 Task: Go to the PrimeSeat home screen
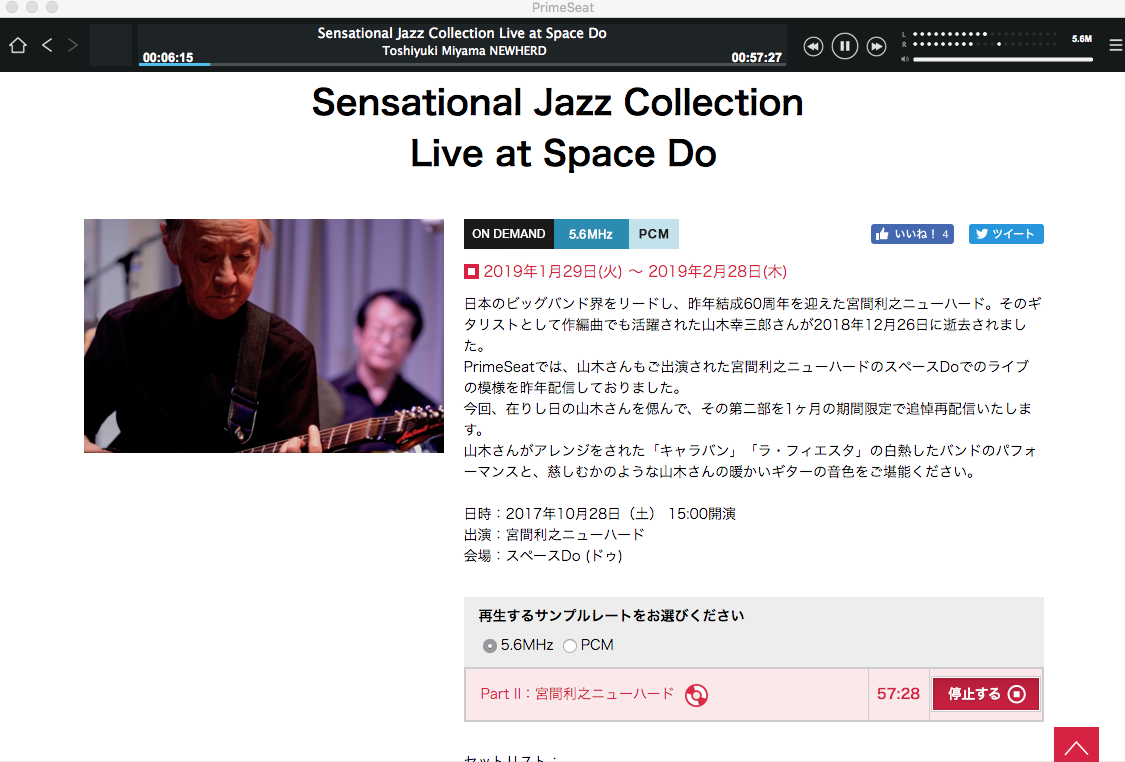[18, 45]
